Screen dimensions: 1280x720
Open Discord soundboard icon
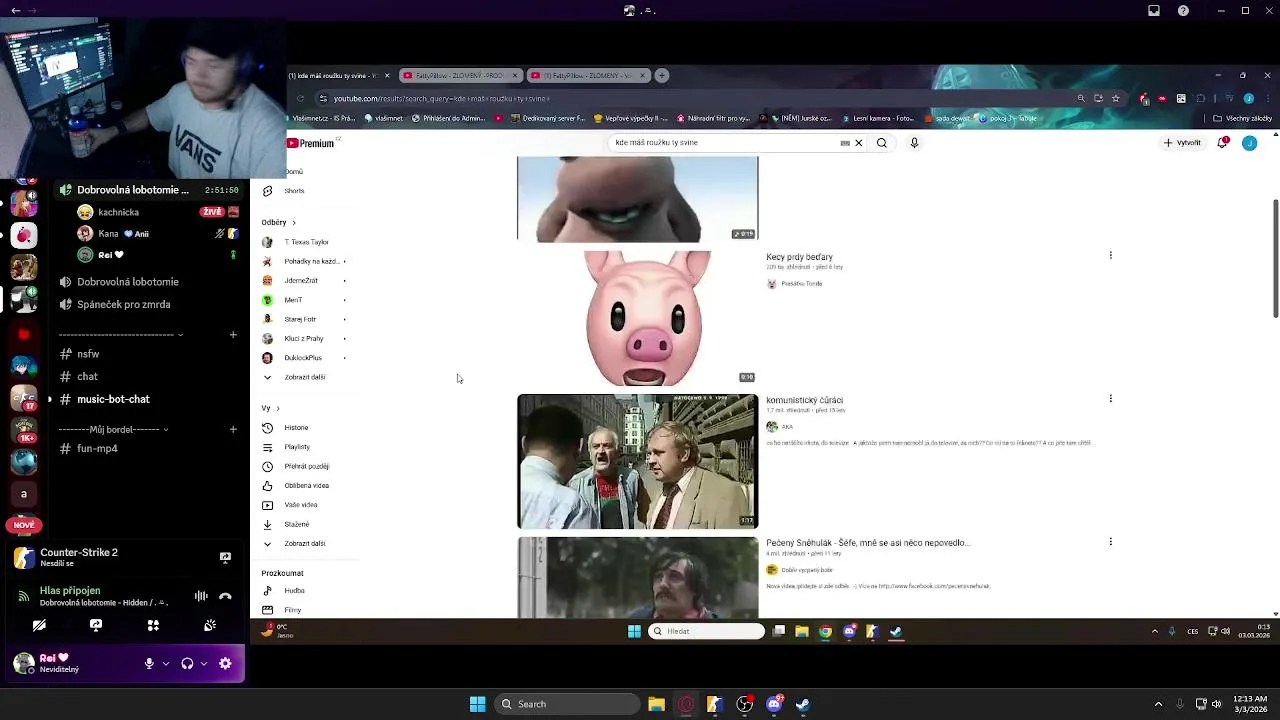coord(210,625)
